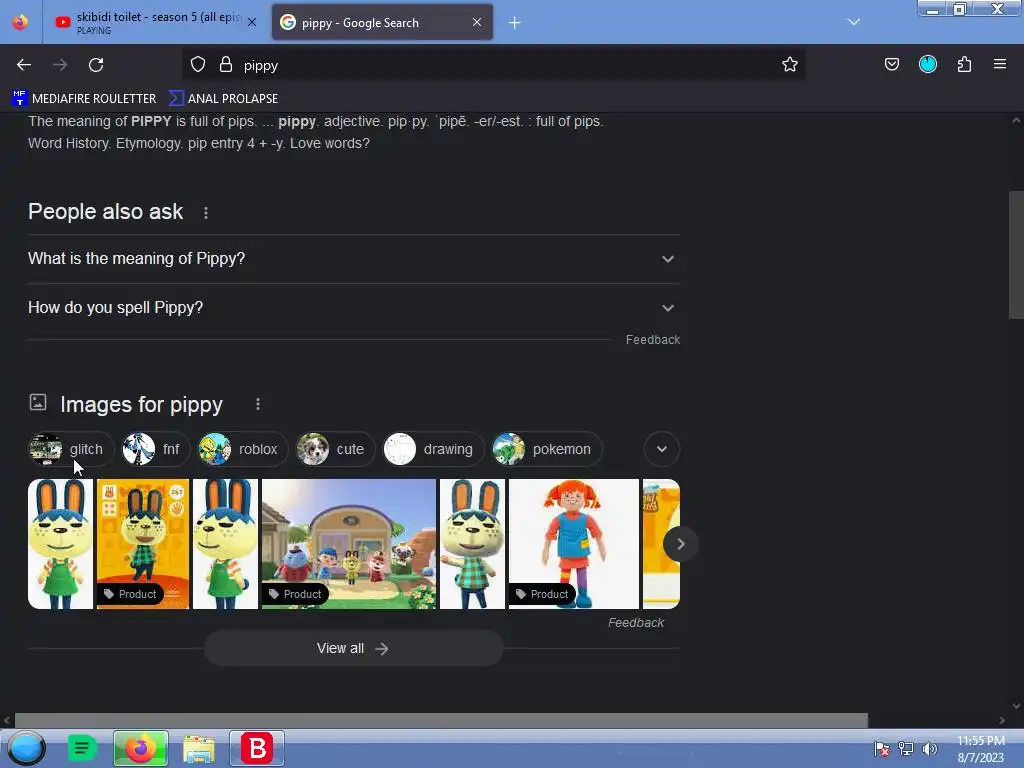Expand more image filter chips
Image resolution: width=1024 pixels, height=768 pixels.
pyautogui.click(x=662, y=449)
